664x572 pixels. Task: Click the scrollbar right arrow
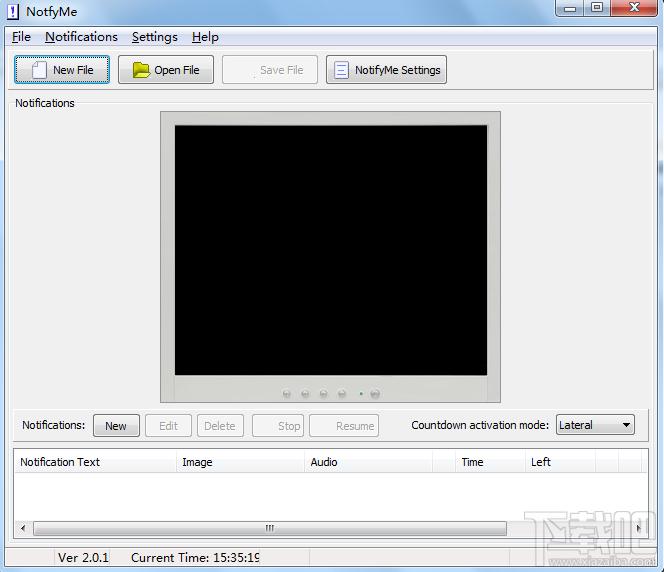coord(639,528)
